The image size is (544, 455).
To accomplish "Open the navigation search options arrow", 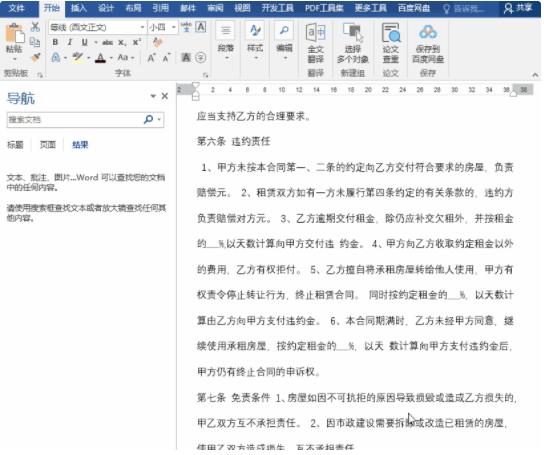I will (x=159, y=120).
